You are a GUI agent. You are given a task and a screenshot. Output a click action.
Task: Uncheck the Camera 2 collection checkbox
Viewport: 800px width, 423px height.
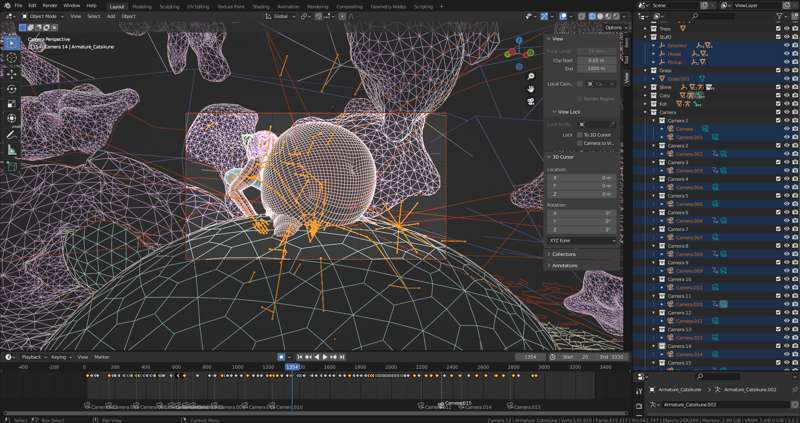pos(778,146)
